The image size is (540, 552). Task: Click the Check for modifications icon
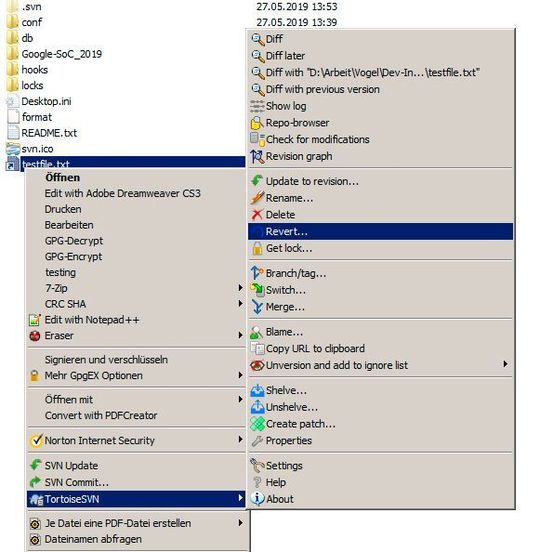257,139
